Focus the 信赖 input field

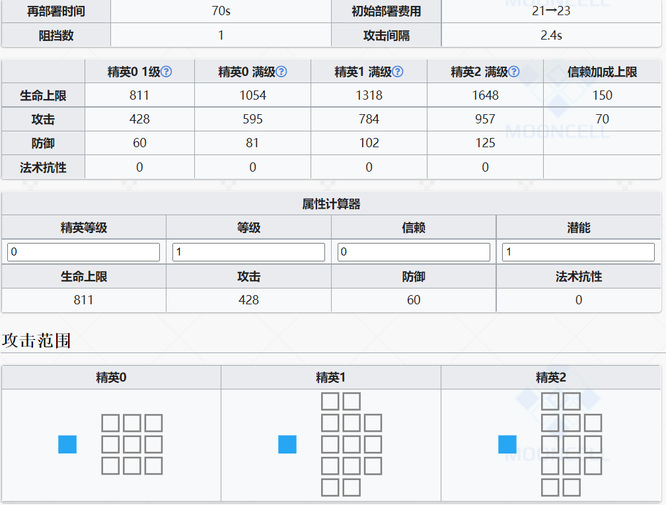[x=413, y=252]
